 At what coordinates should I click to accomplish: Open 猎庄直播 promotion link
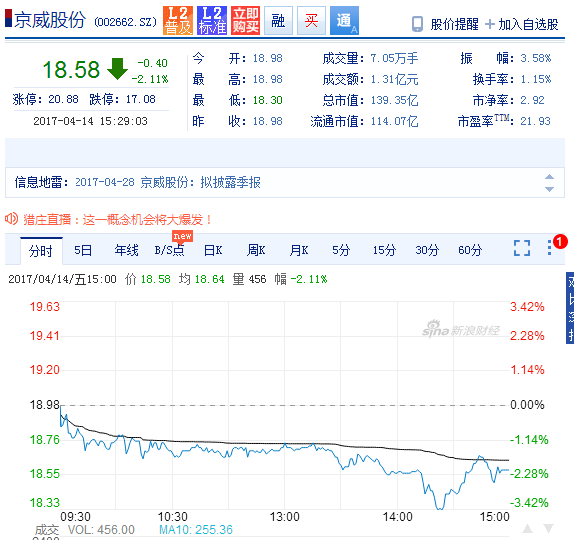pos(117,220)
